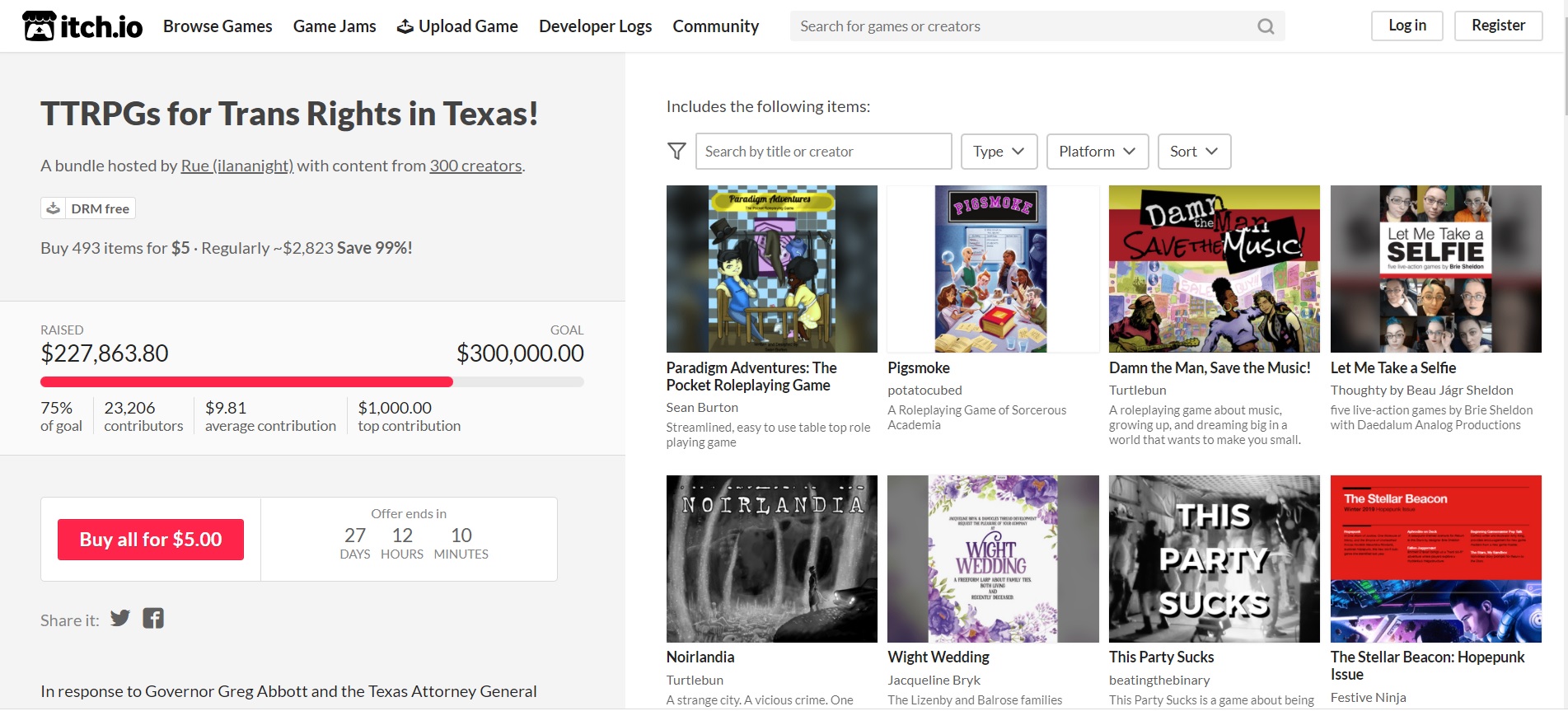
Task: Click the Save 99%! text
Action: pos(374,248)
